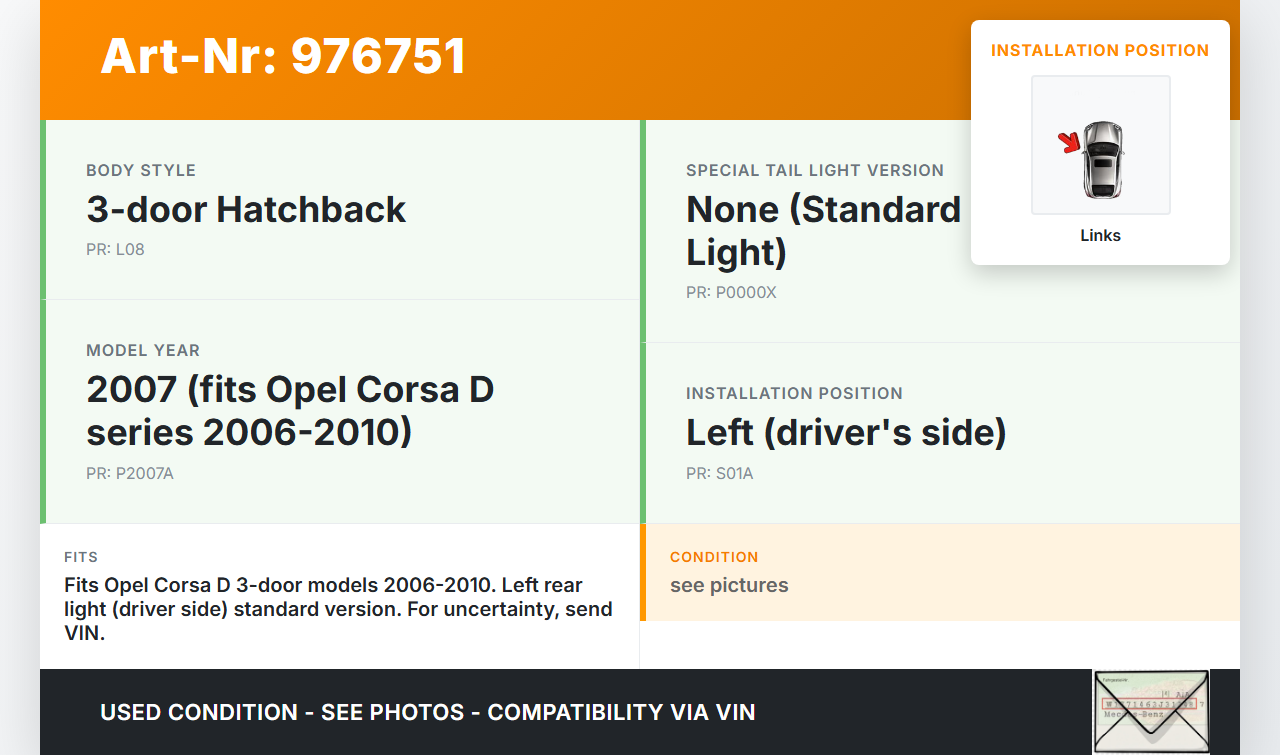Click the PR: P2007A code
1280x755 pixels.
pos(130,473)
